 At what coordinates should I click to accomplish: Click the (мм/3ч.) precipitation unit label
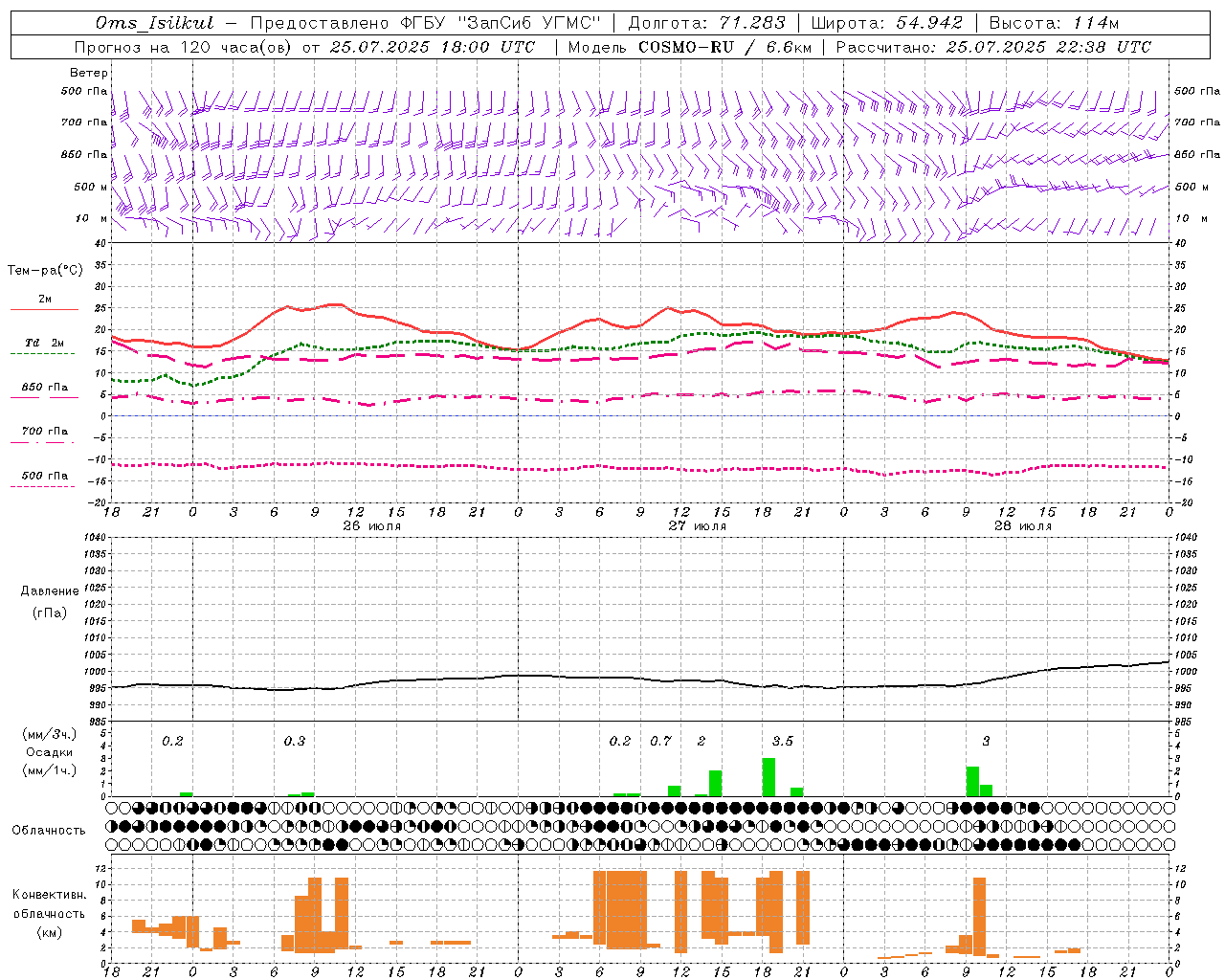click(x=50, y=734)
